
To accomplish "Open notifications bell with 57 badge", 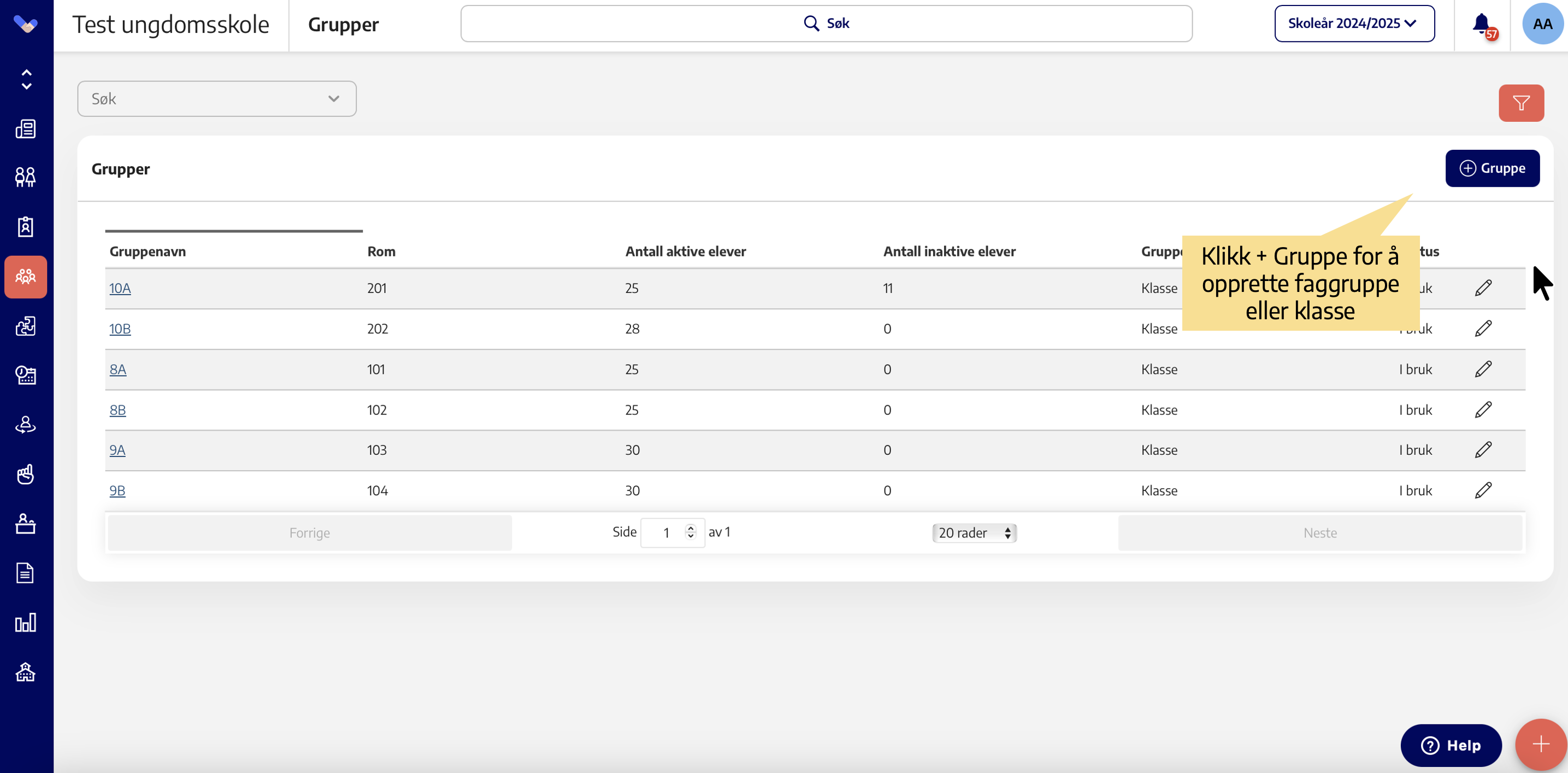I will 1482,25.
